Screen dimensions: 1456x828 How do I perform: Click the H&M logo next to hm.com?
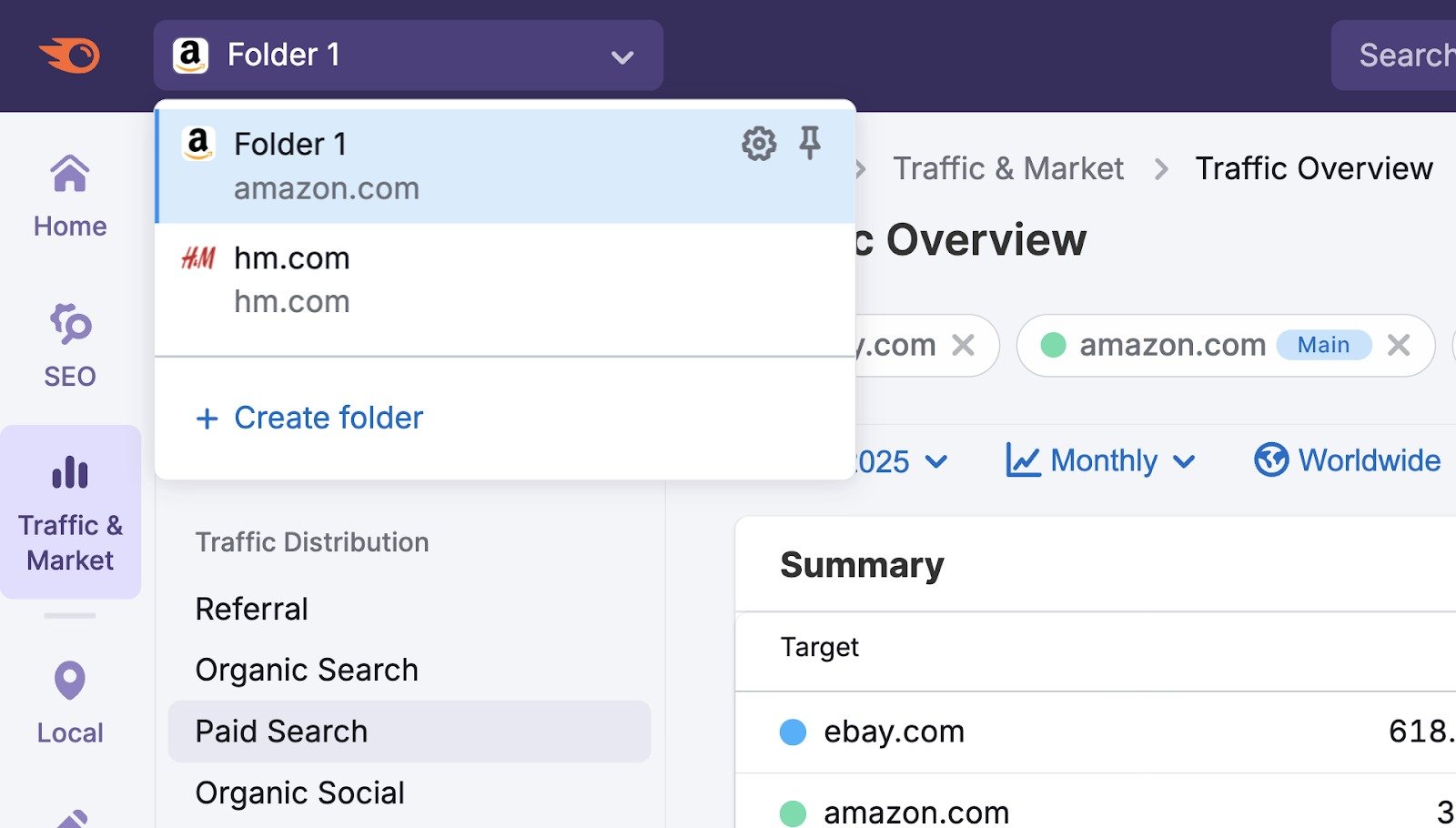click(x=198, y=257)
